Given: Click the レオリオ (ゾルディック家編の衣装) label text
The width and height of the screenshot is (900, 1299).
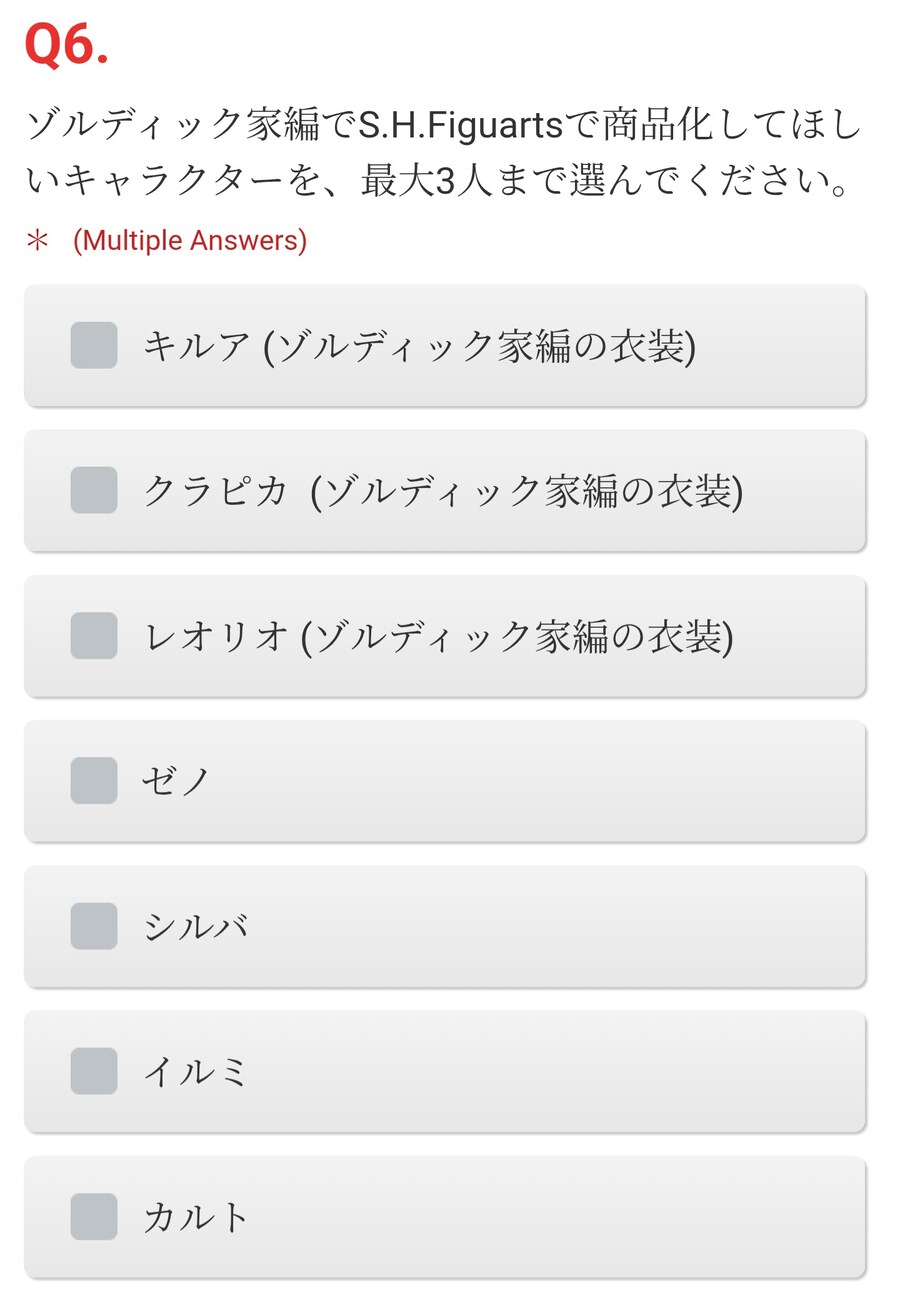Looking at the screenshot, I should [x=439, y=637].
